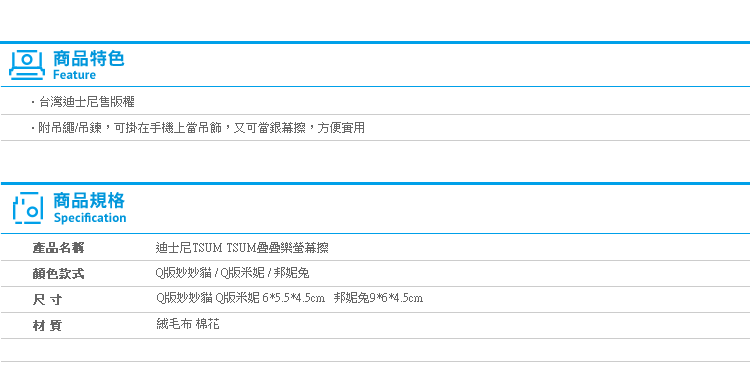Click the 又可當銀幕擦 phrase in features

pyautogui.click(x=269, y=128)
